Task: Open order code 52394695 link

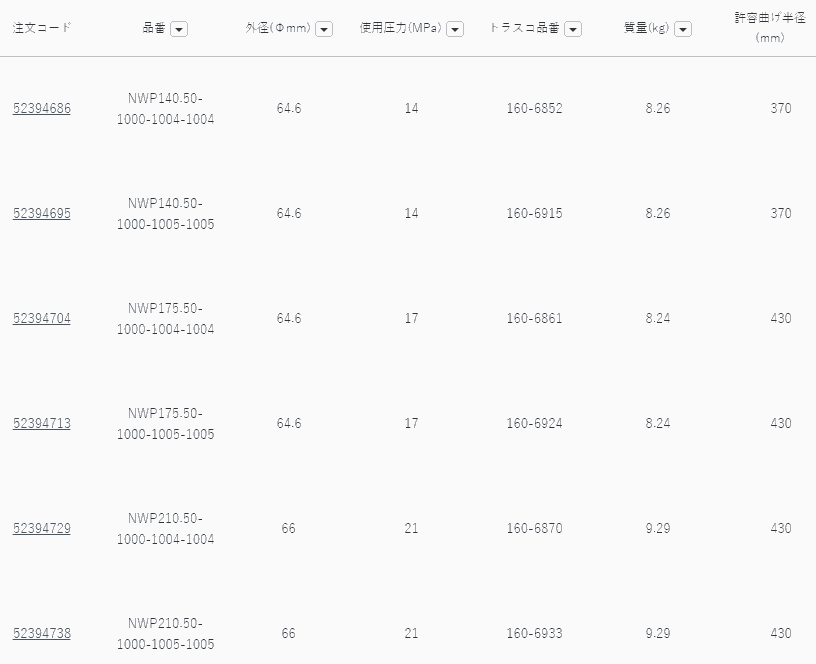Action: tap(42, 213)
